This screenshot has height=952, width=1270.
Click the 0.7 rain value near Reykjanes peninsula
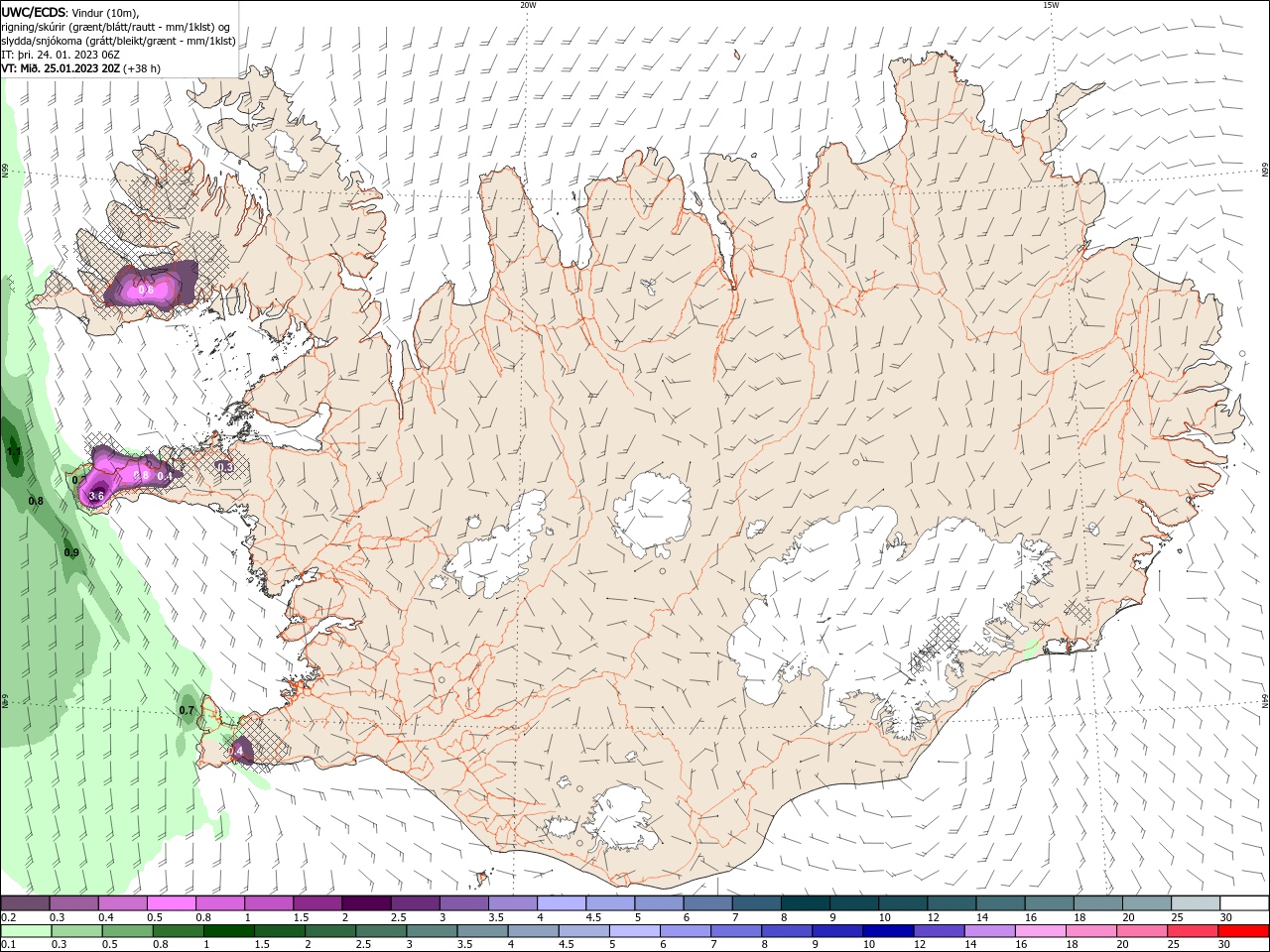click(187, 710)
